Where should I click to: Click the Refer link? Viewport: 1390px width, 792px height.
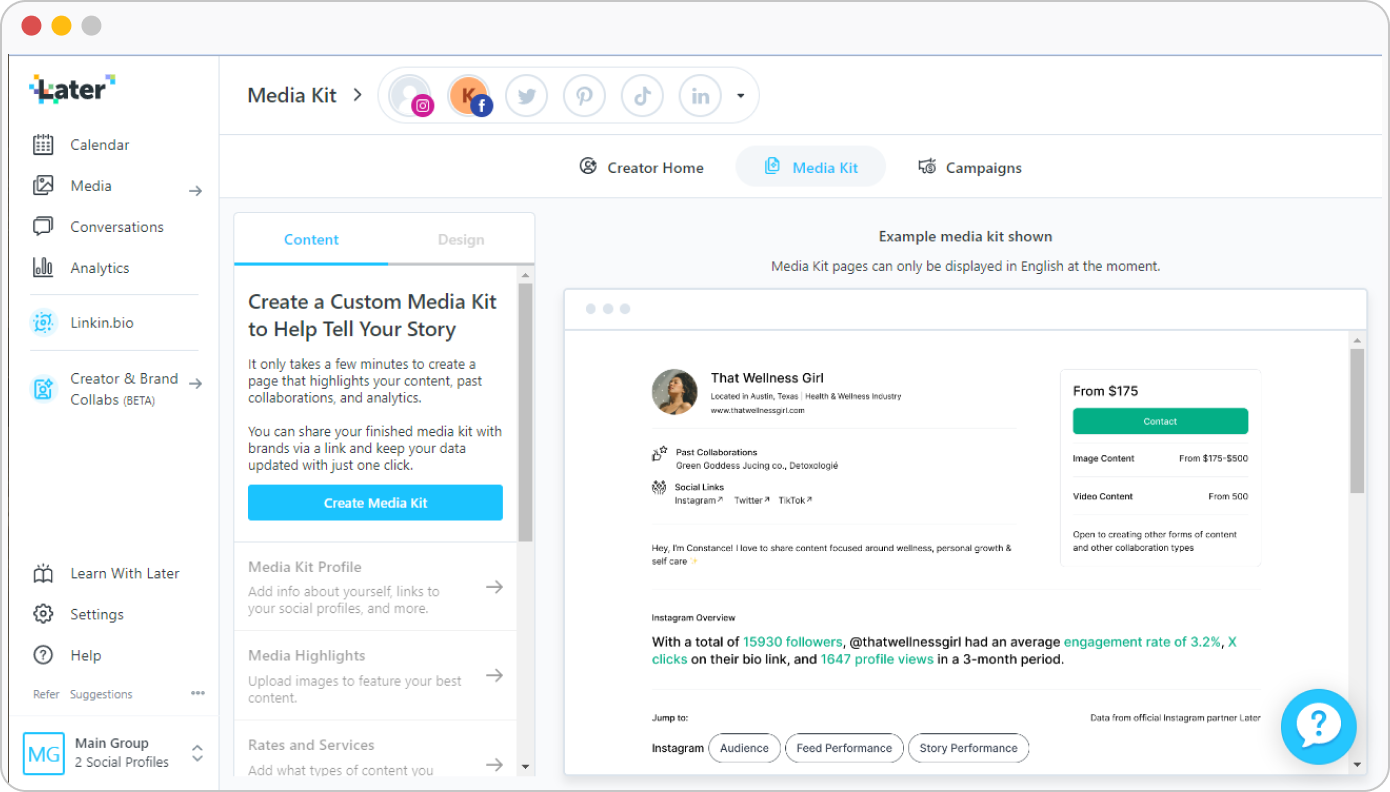point(46,694)
